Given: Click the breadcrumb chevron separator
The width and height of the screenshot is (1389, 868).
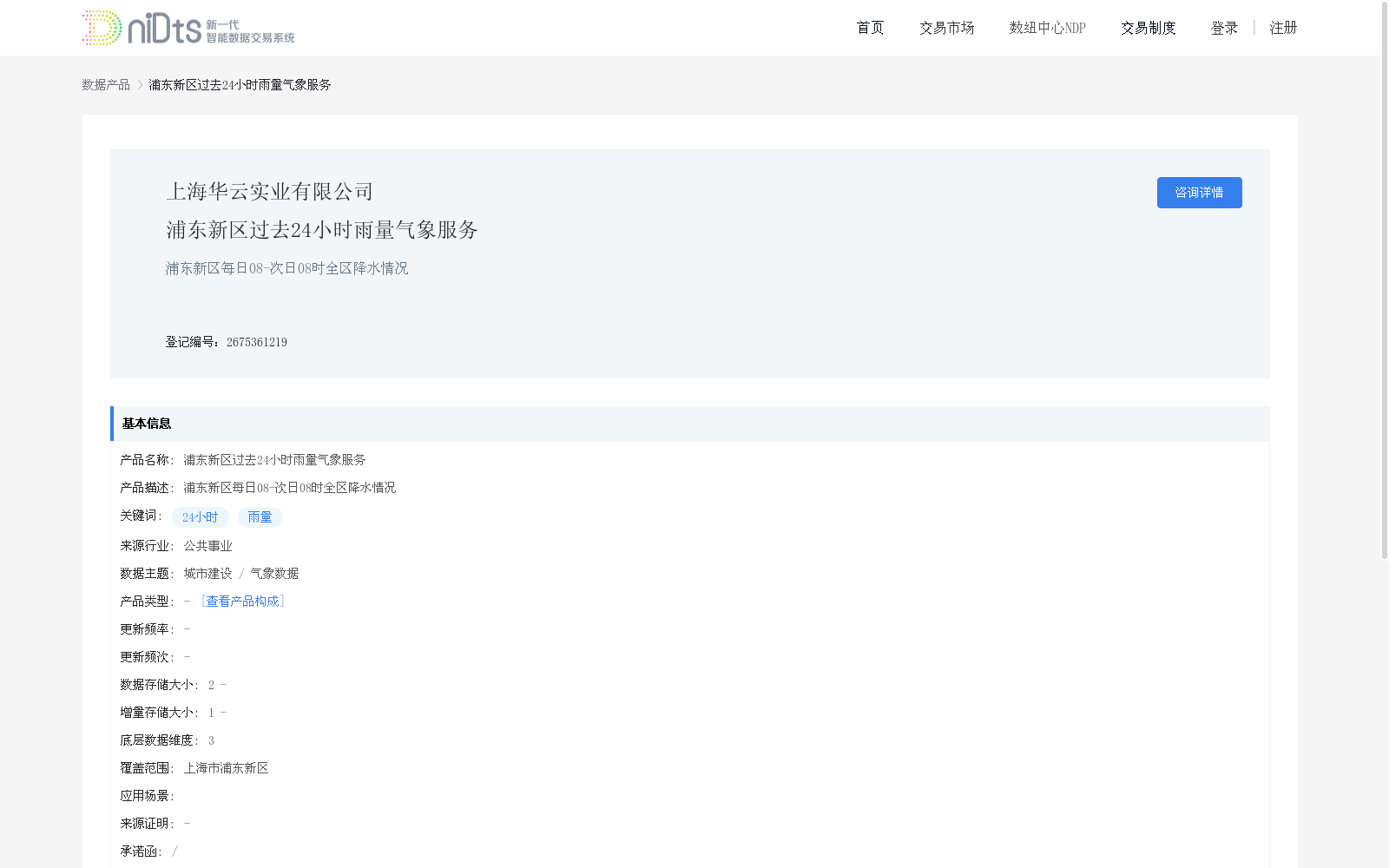Looking at the screenshot, I should (x=140, y=84).
